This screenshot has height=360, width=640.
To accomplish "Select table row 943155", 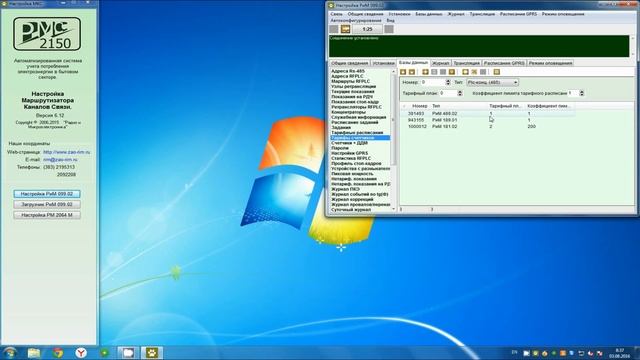I will tap(488, 120).
